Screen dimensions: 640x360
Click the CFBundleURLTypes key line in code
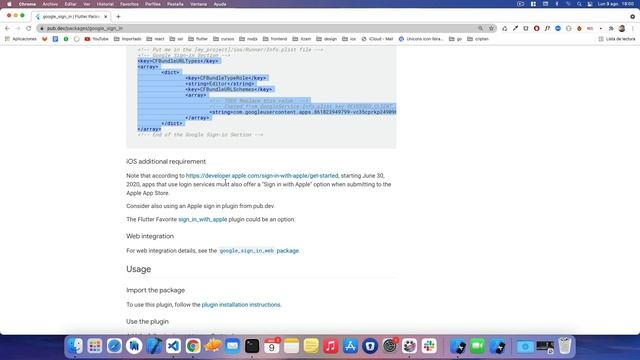pos(178,61)
